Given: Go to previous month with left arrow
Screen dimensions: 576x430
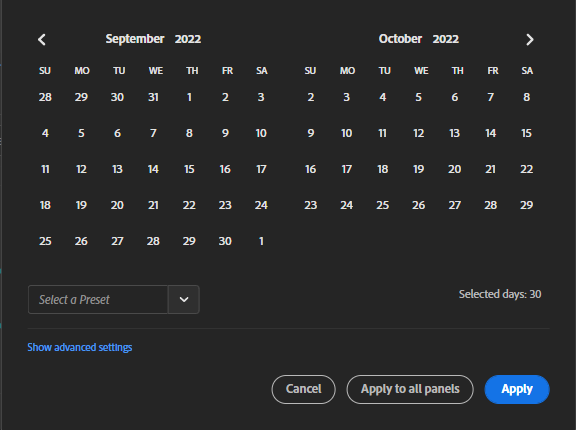Looking at the screenshot, I should coord(42,39).
